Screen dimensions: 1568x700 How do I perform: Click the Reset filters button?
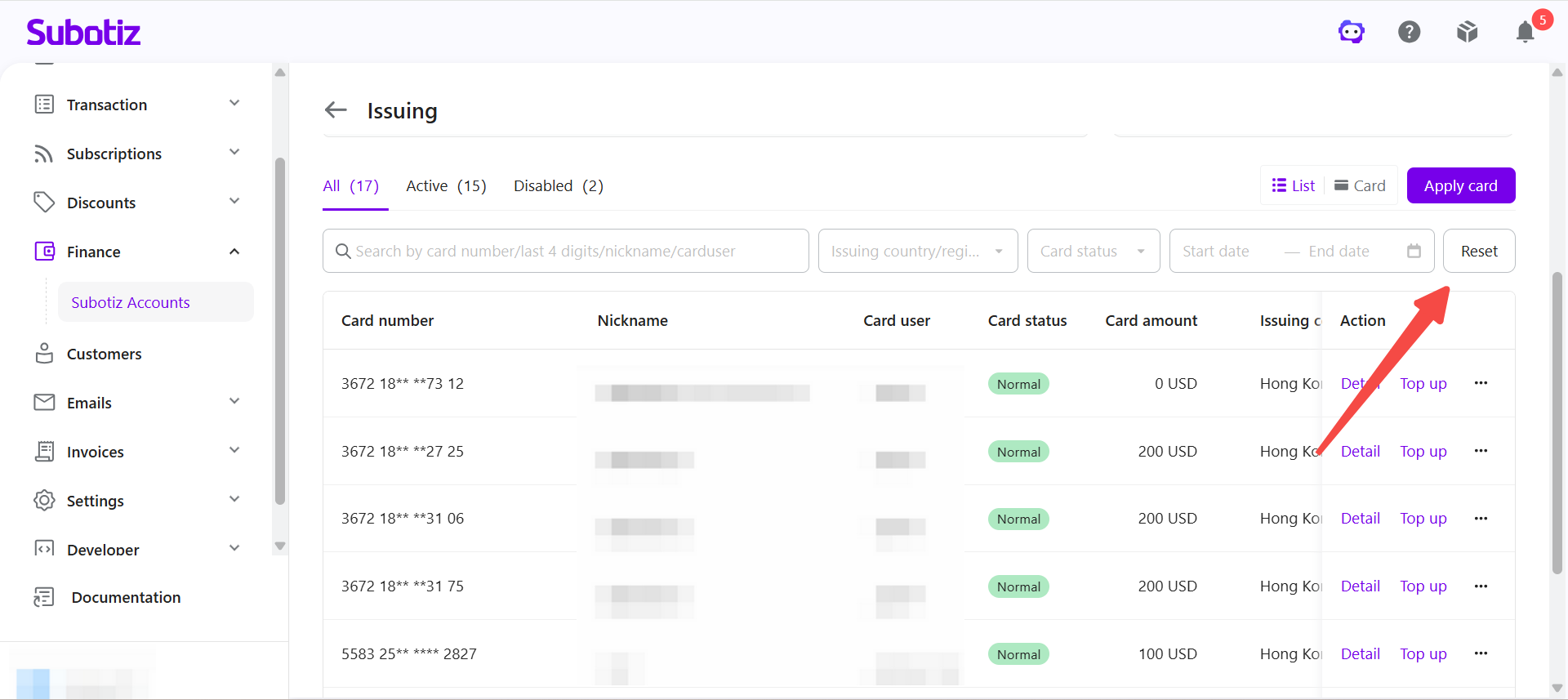pos(1479,251)
